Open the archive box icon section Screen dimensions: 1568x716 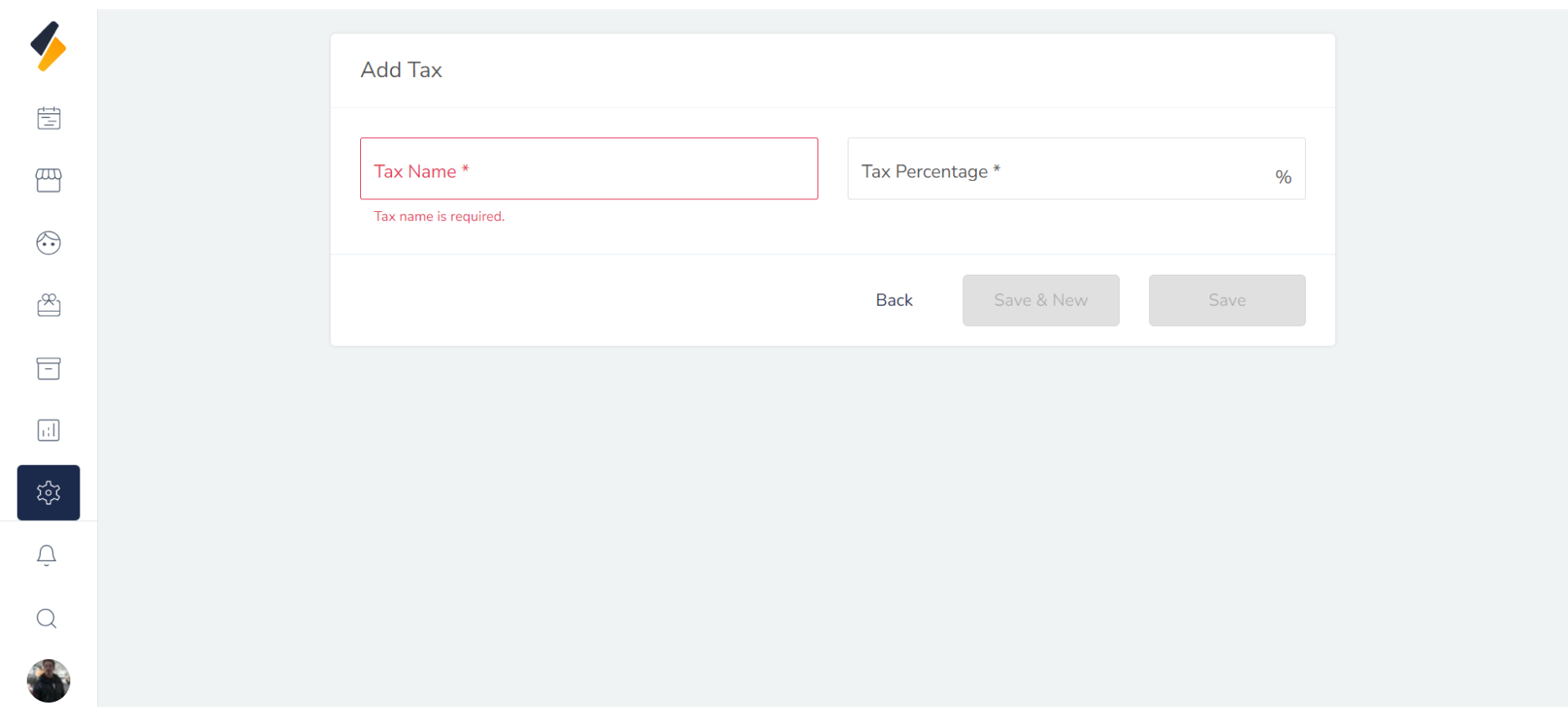pyautogui.click(x=49, y=368)
